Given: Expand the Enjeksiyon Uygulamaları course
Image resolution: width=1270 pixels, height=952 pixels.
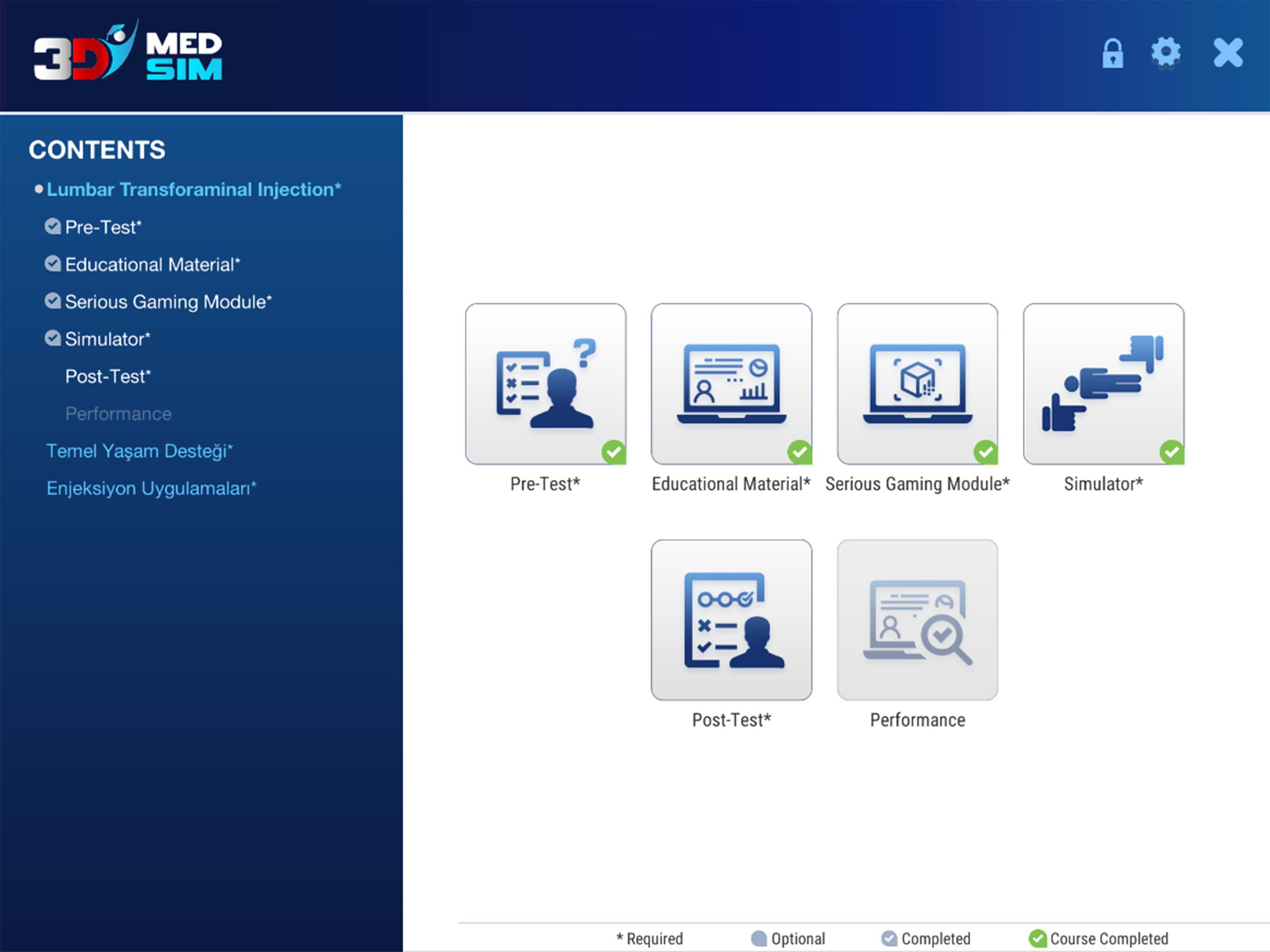Looking at the screenshot, I should [151, 488].
